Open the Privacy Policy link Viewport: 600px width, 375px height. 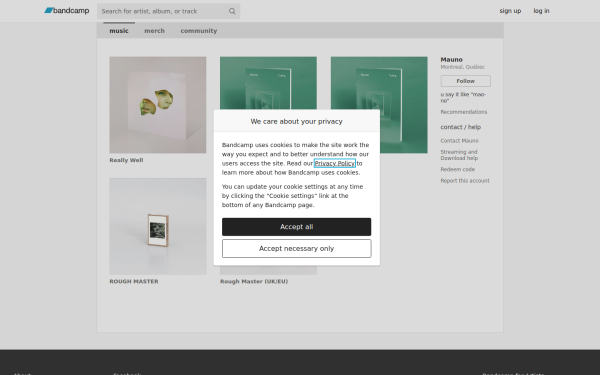(335, 163)
